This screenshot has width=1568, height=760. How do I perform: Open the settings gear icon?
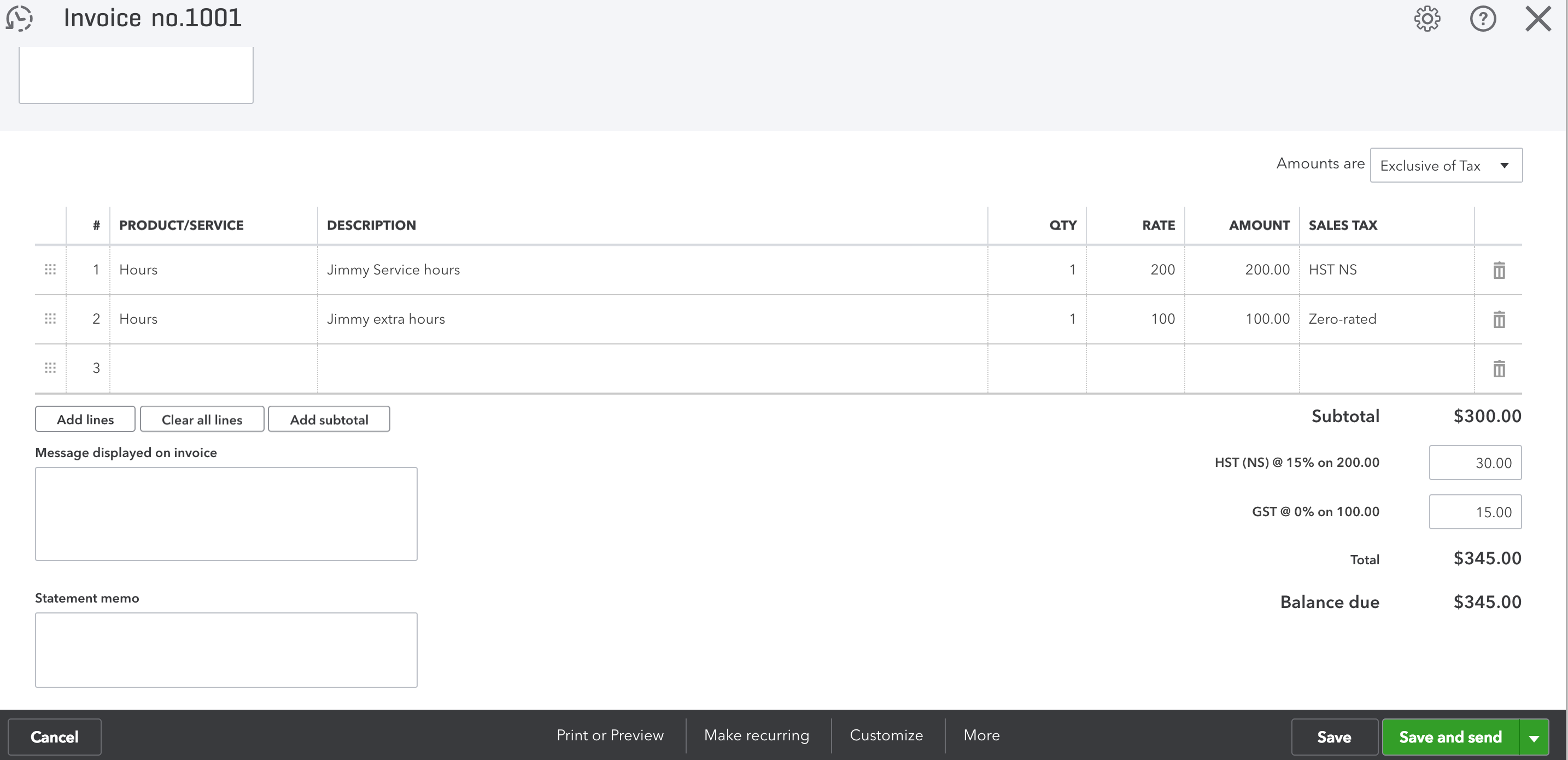pyautogui.click(x=1427, y=19)
